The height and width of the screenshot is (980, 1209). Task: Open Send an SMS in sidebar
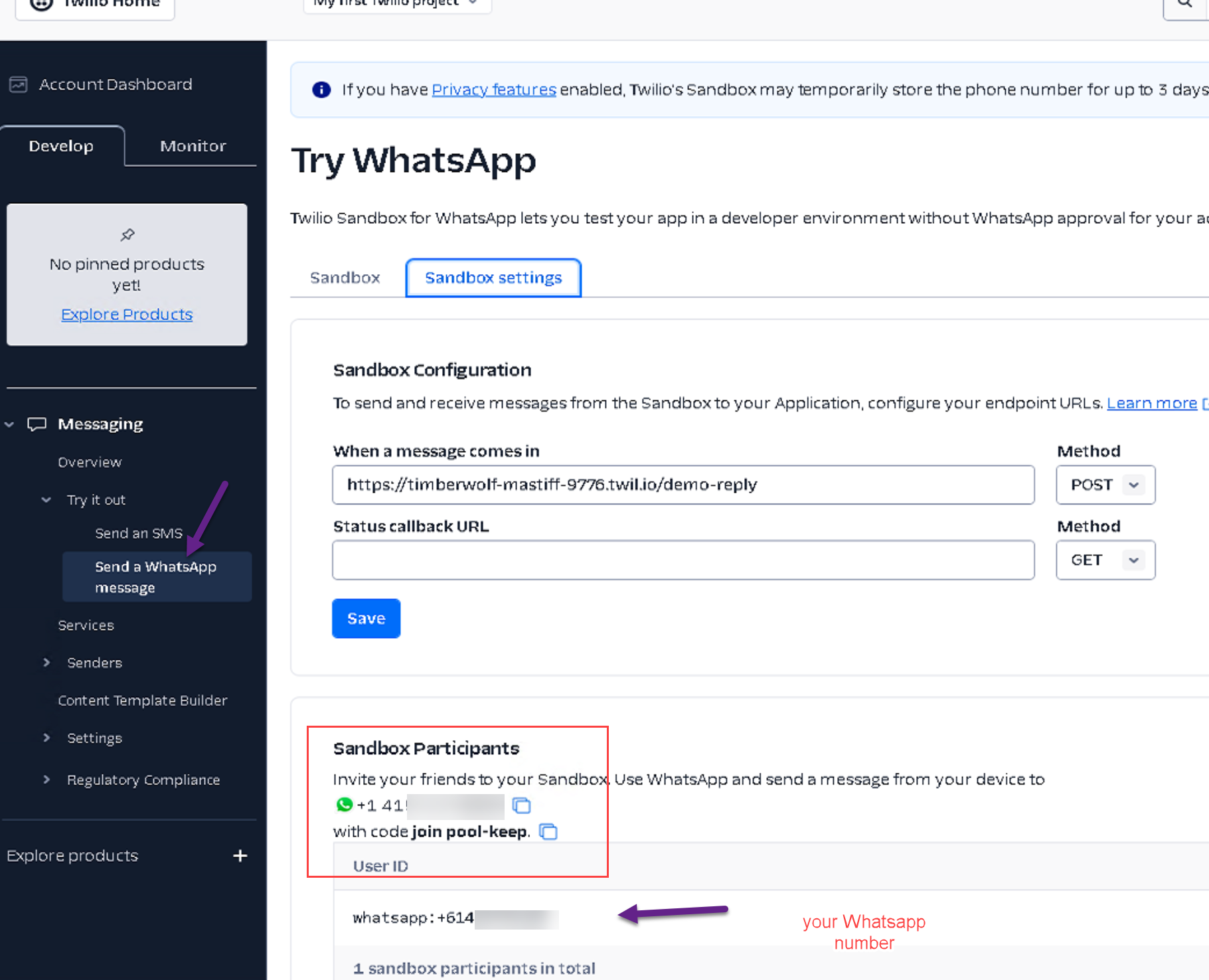tap(138, 533)
